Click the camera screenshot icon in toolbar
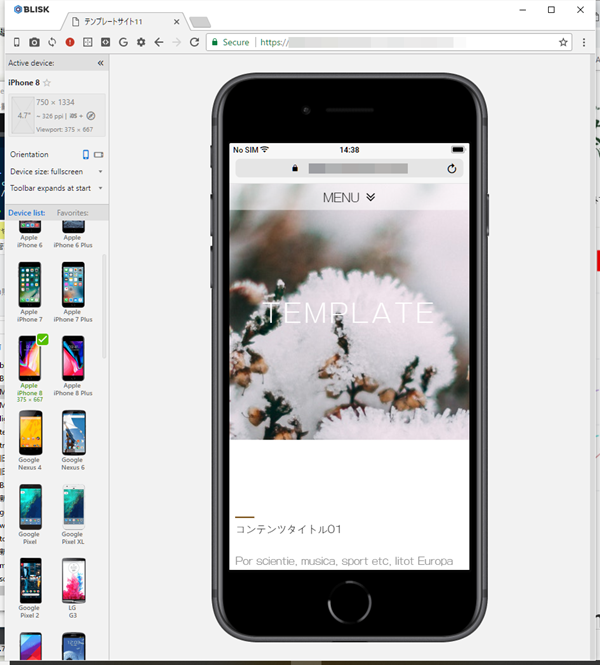Viewport: 600px width, 665px height. tap(34, 42)
